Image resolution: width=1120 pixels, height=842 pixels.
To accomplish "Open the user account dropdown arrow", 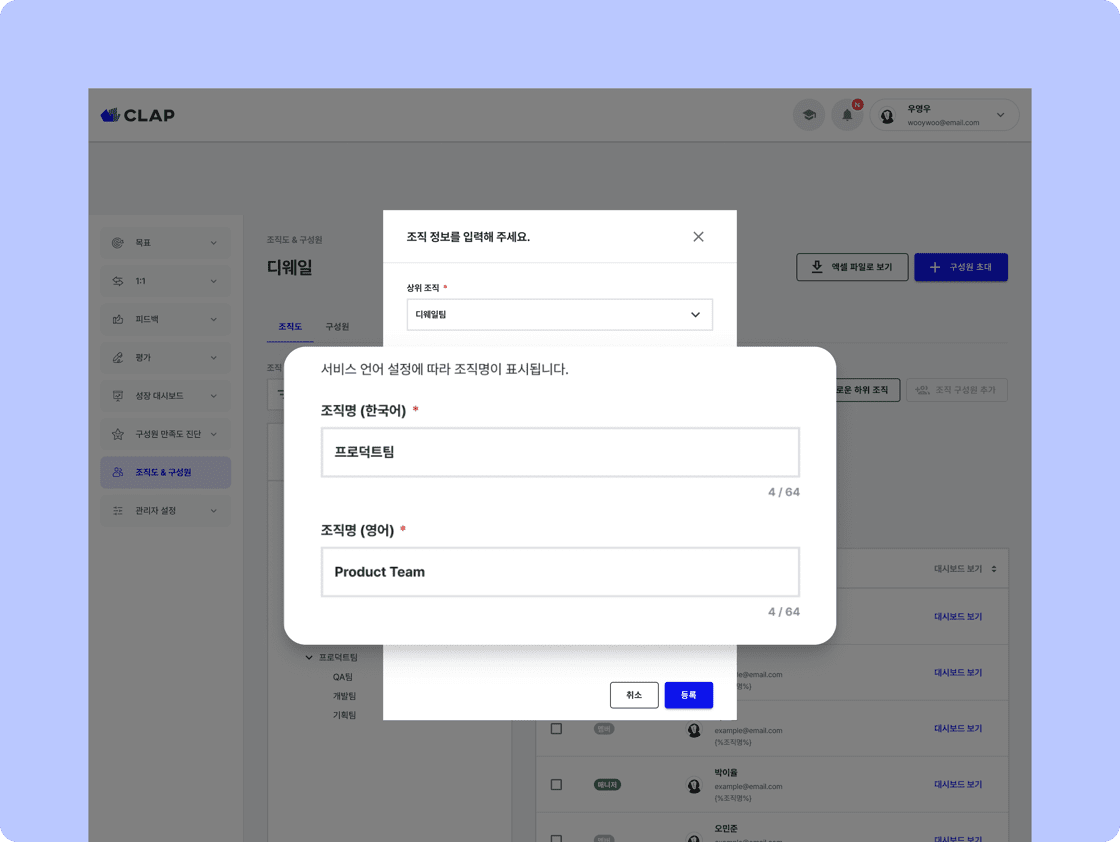I will point(1000,115).
